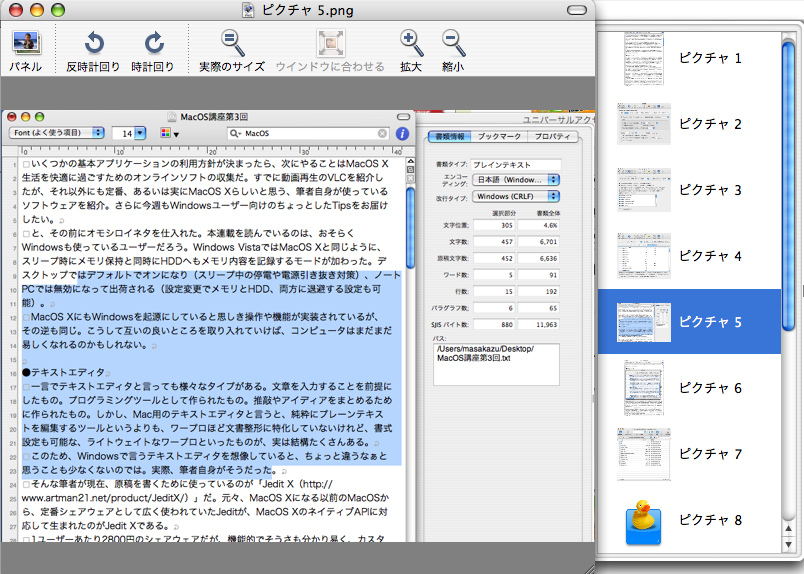The height and width of the screenshot is (574, 804).
Task: Click split-view icon above editor scrollbar
Action: point(410,169)
